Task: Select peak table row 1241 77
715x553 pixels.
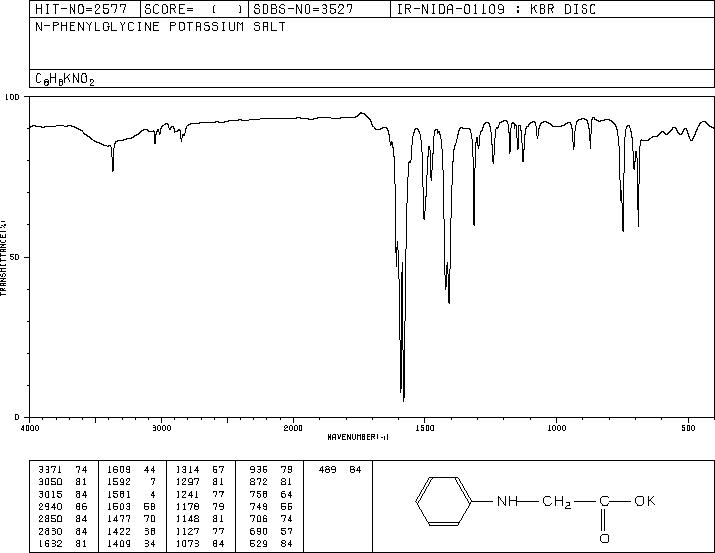Action: (x=200, y=494)
